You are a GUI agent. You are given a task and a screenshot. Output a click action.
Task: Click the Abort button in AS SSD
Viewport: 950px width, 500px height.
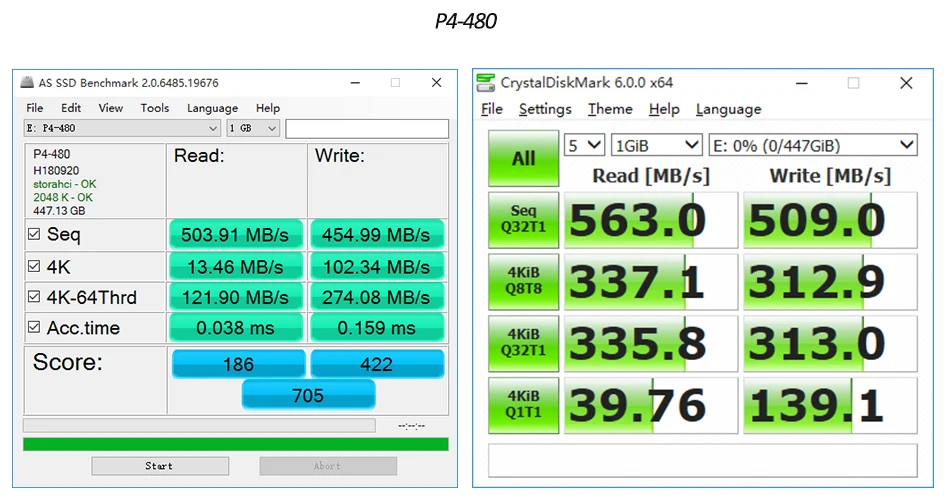[x=328, y=466]
